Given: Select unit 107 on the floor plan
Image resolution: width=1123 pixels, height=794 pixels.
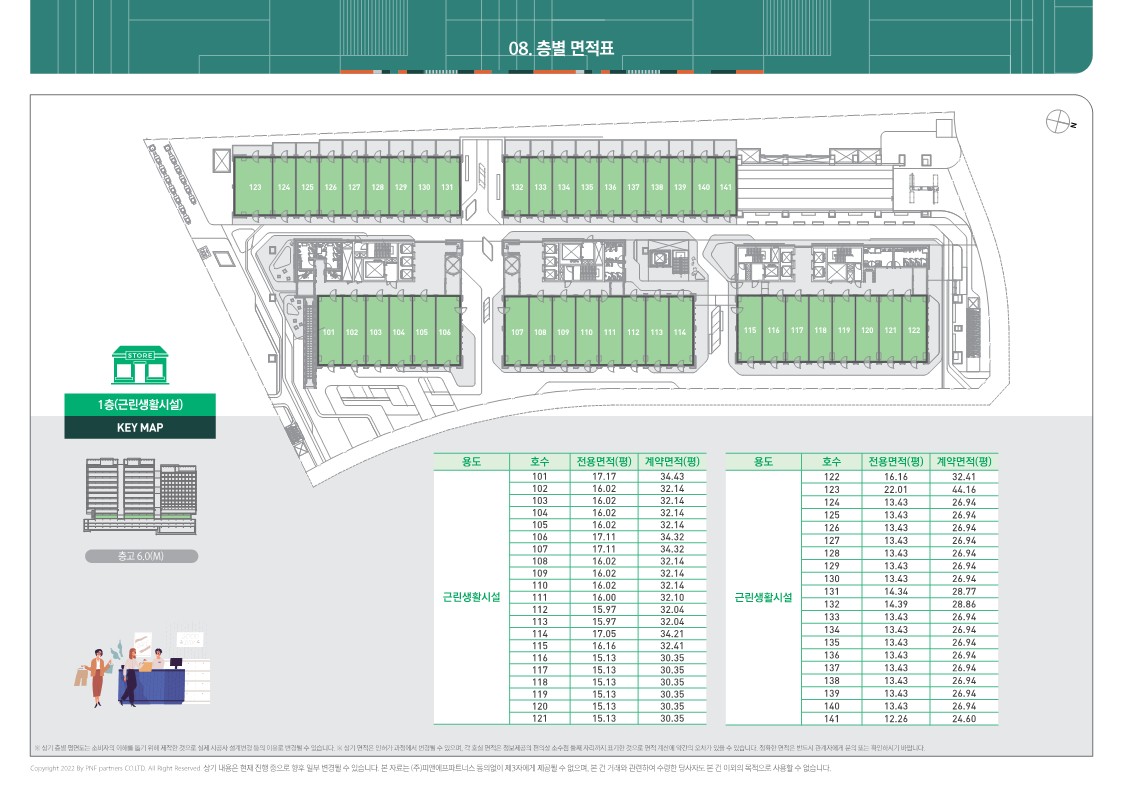Looking at the screenshot, I should click(x=516, y=332).
